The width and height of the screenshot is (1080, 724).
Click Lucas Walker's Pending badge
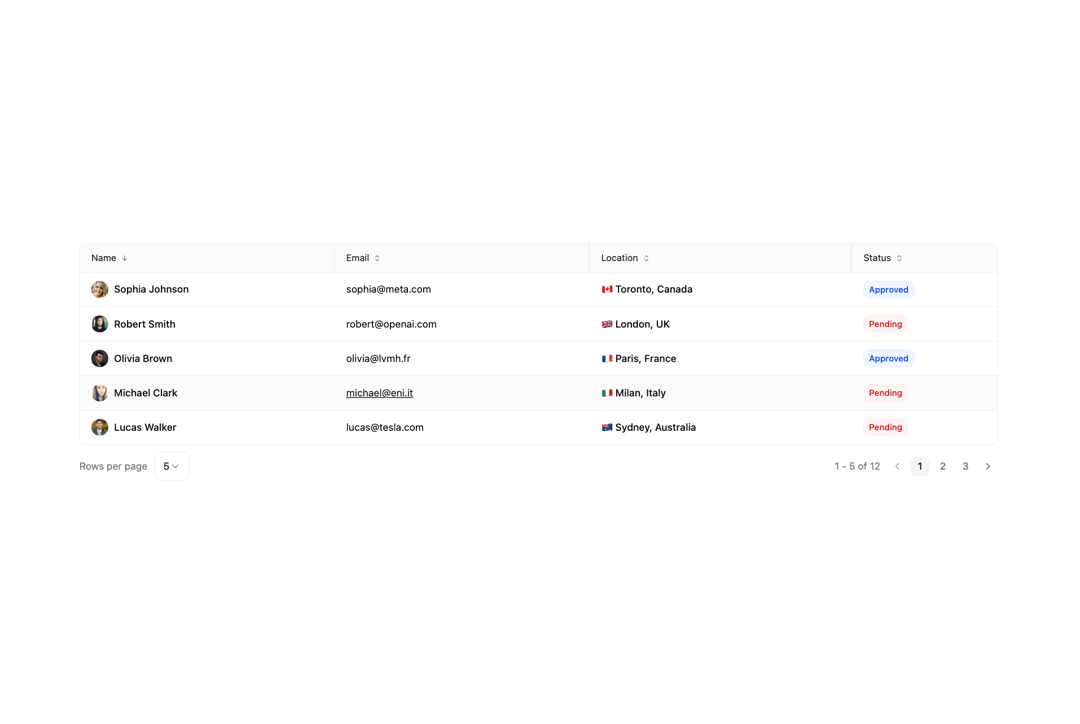[885, 427]
